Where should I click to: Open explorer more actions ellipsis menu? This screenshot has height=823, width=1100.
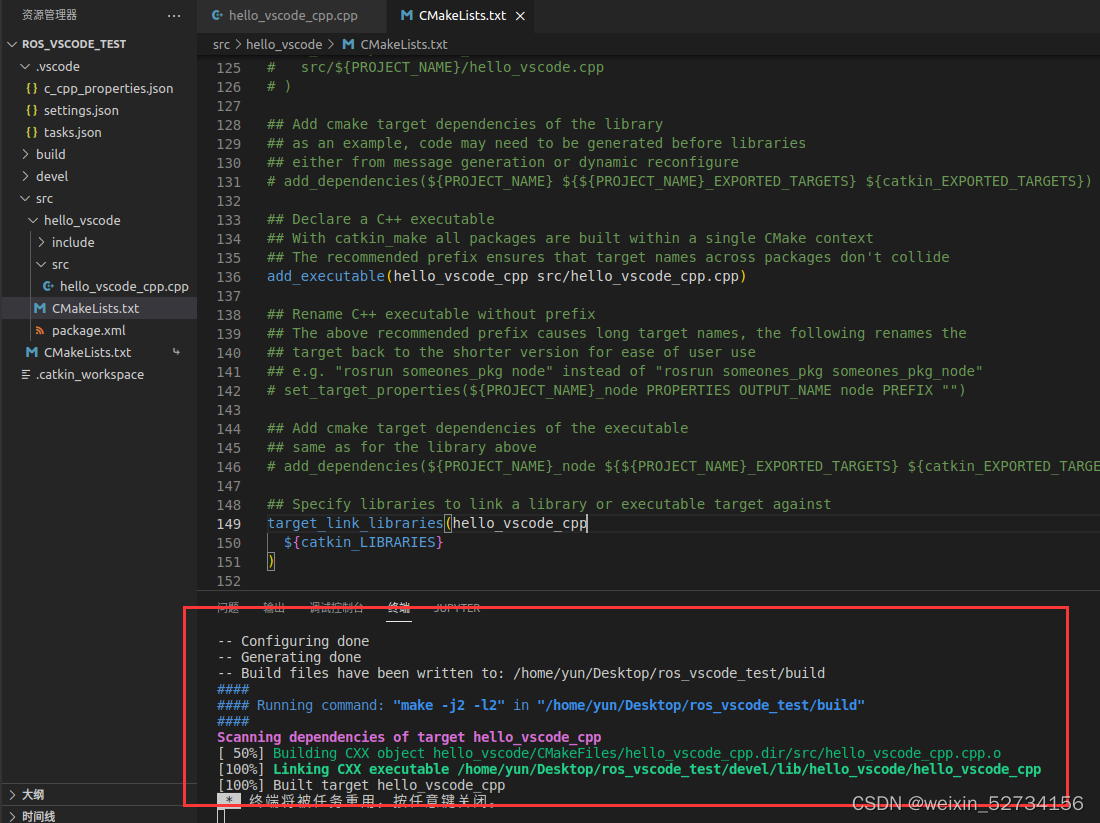174,15
